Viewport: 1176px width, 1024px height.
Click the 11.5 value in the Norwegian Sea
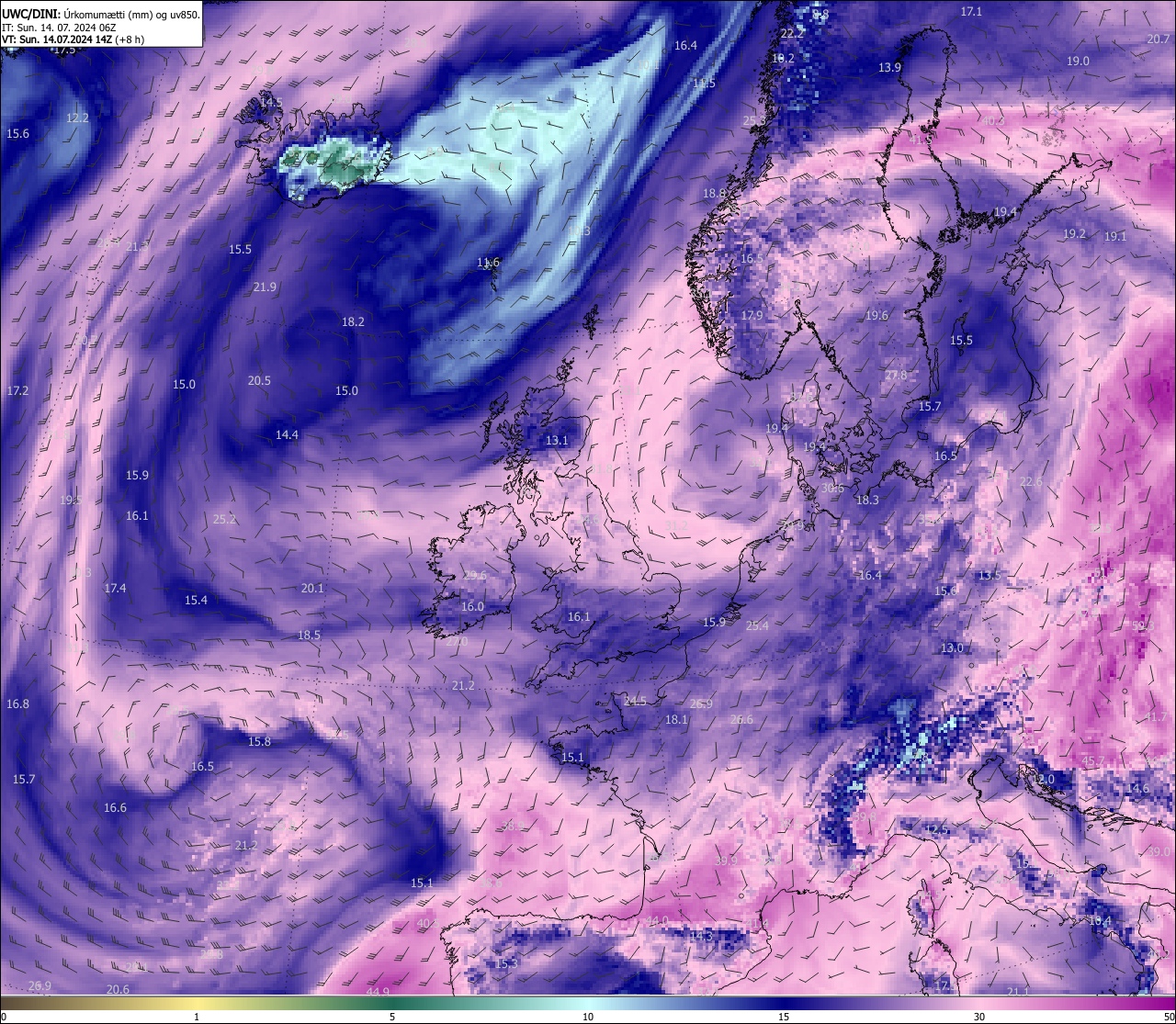[705, 84]
